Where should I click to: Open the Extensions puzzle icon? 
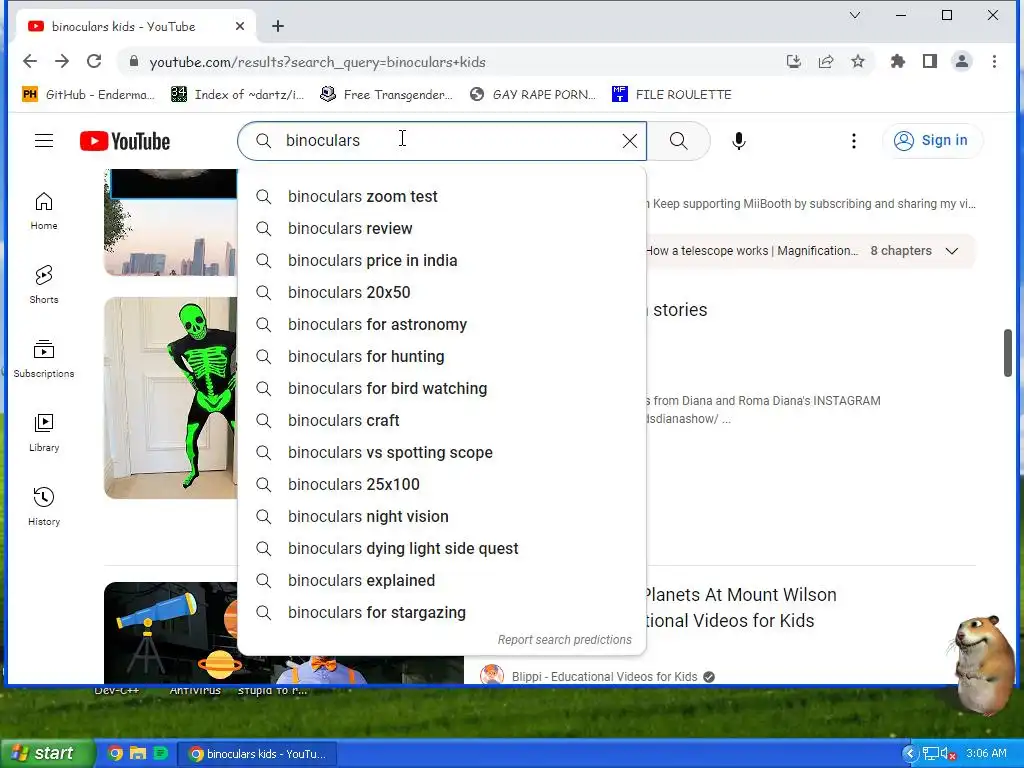(898, 61)
